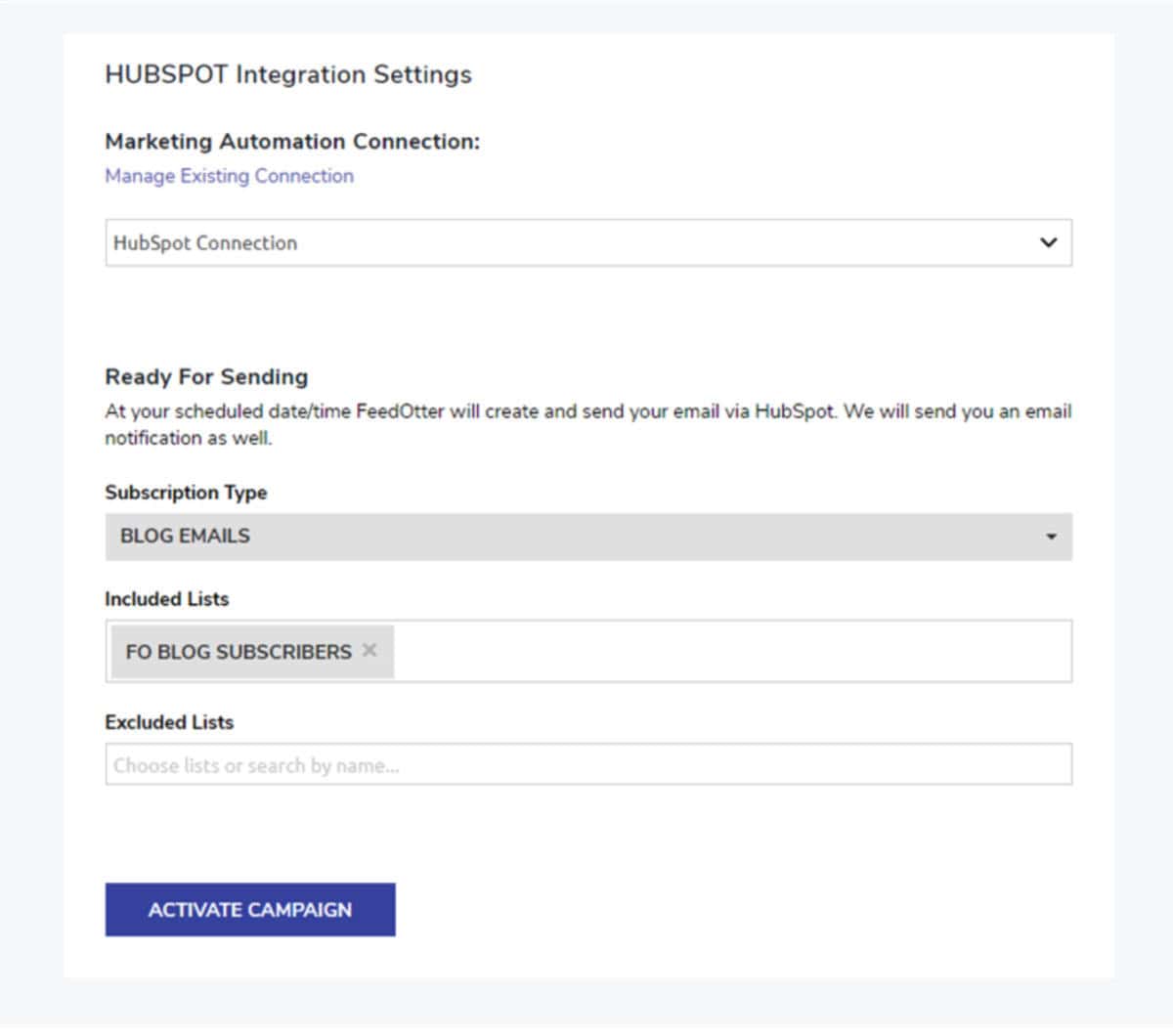The image size is (1173, 1036).
Task: Click the Ready For Sending section title
Action: pos(205,376)
